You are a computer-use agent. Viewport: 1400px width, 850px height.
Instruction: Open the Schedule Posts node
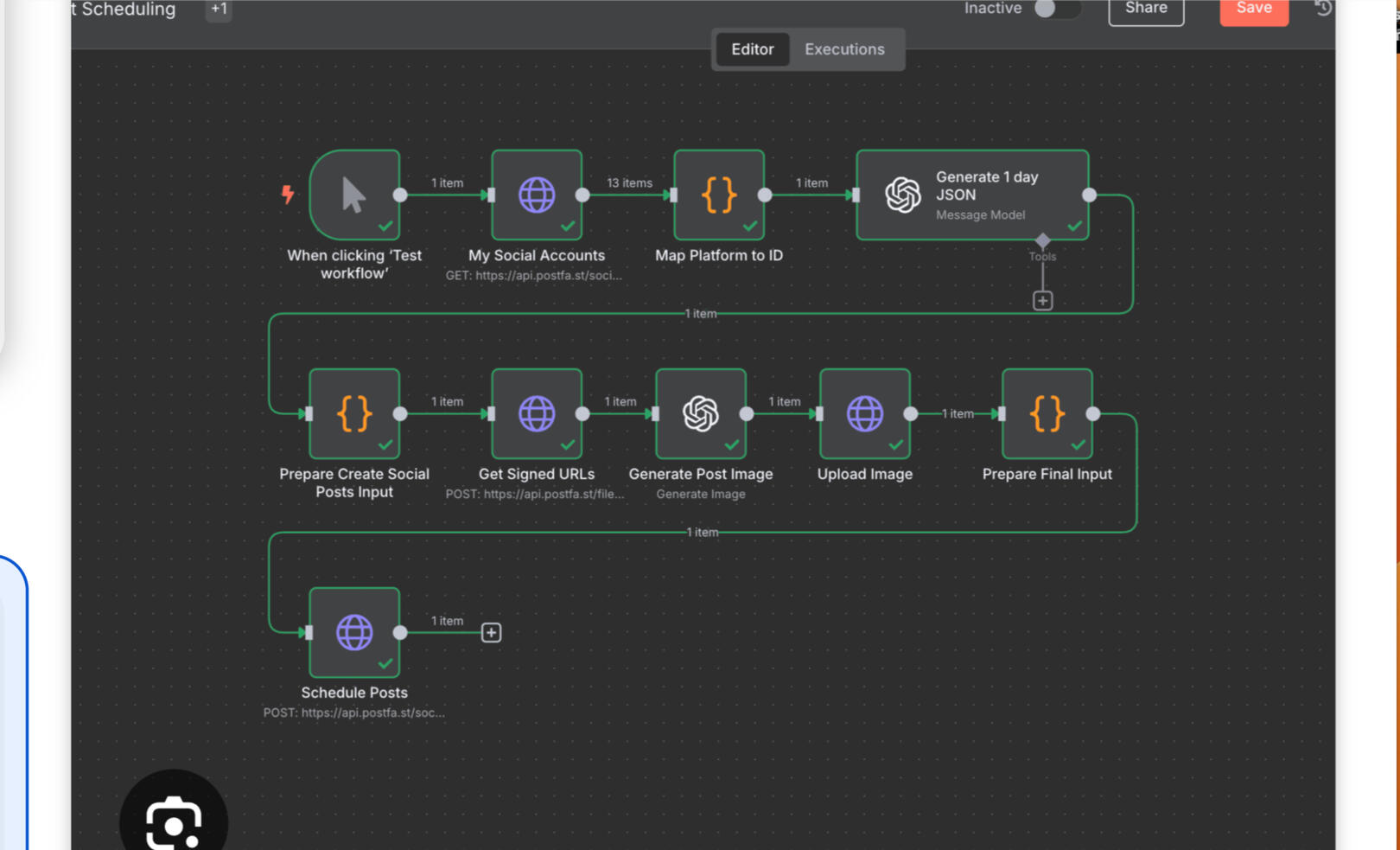354,632
